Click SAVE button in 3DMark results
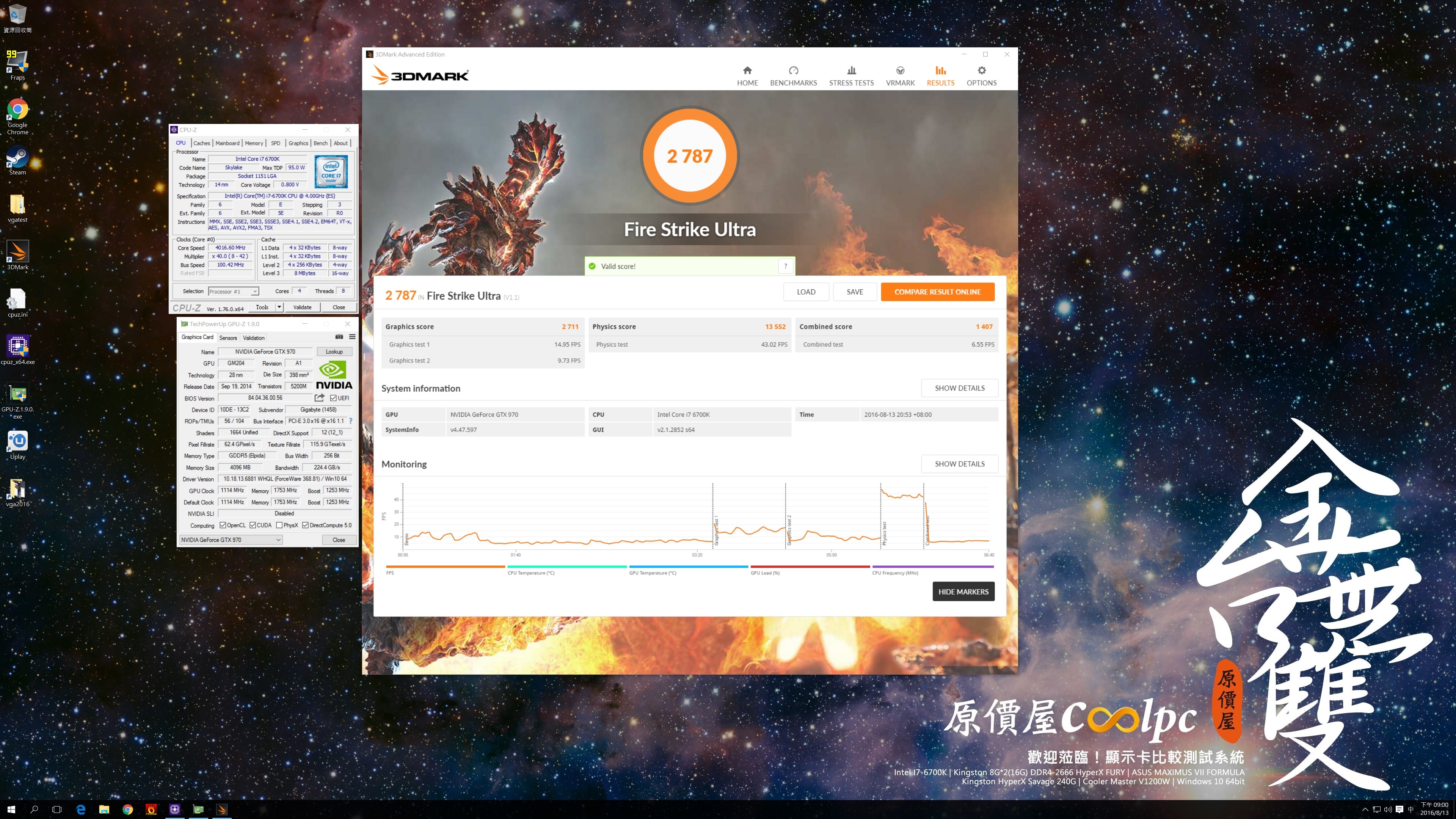The image size is (1456, 819). (x=855, y=292)
